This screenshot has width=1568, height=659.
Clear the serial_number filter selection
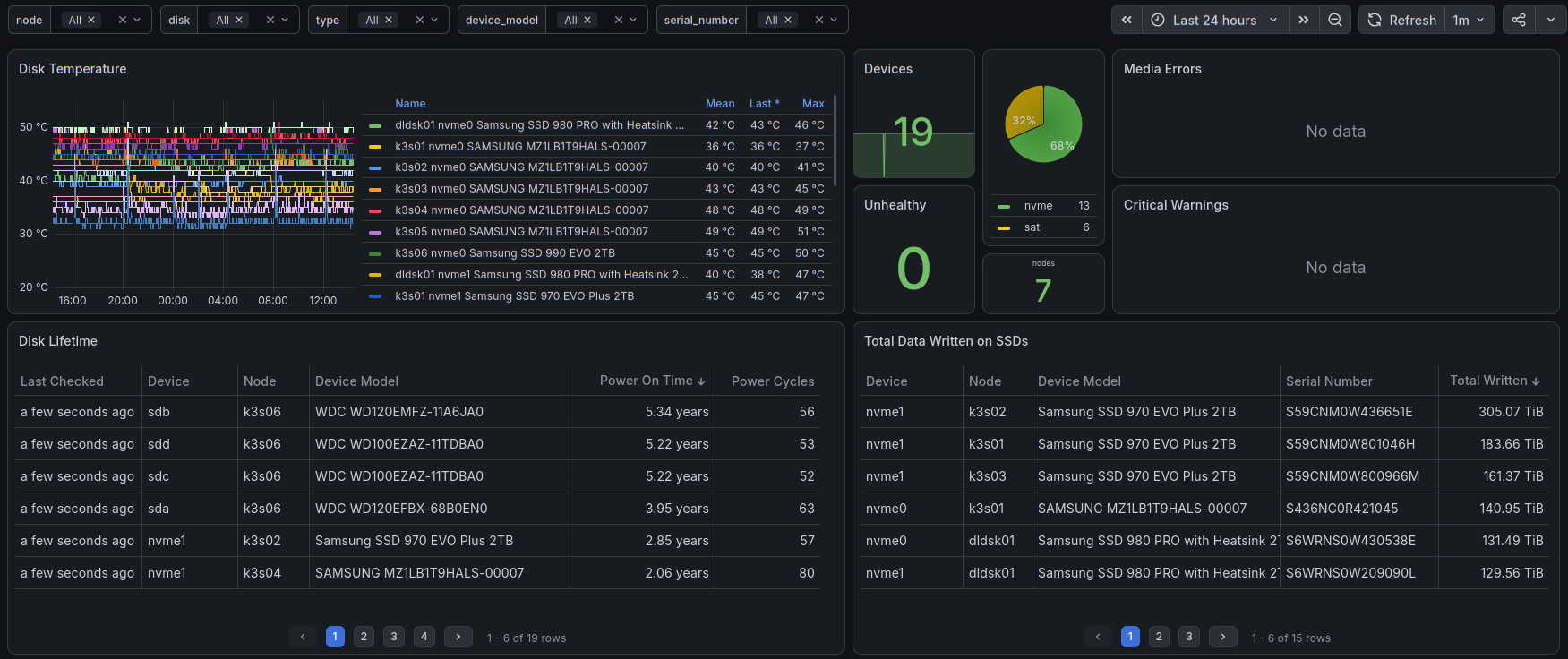(818, 20)
